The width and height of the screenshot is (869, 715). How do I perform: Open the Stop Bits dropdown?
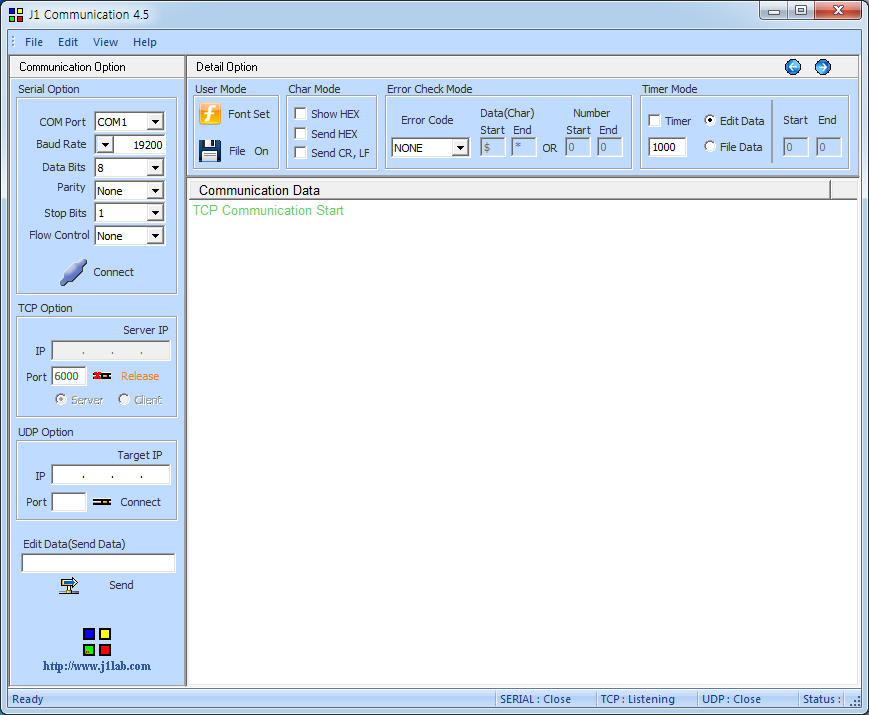click(156, 213)
